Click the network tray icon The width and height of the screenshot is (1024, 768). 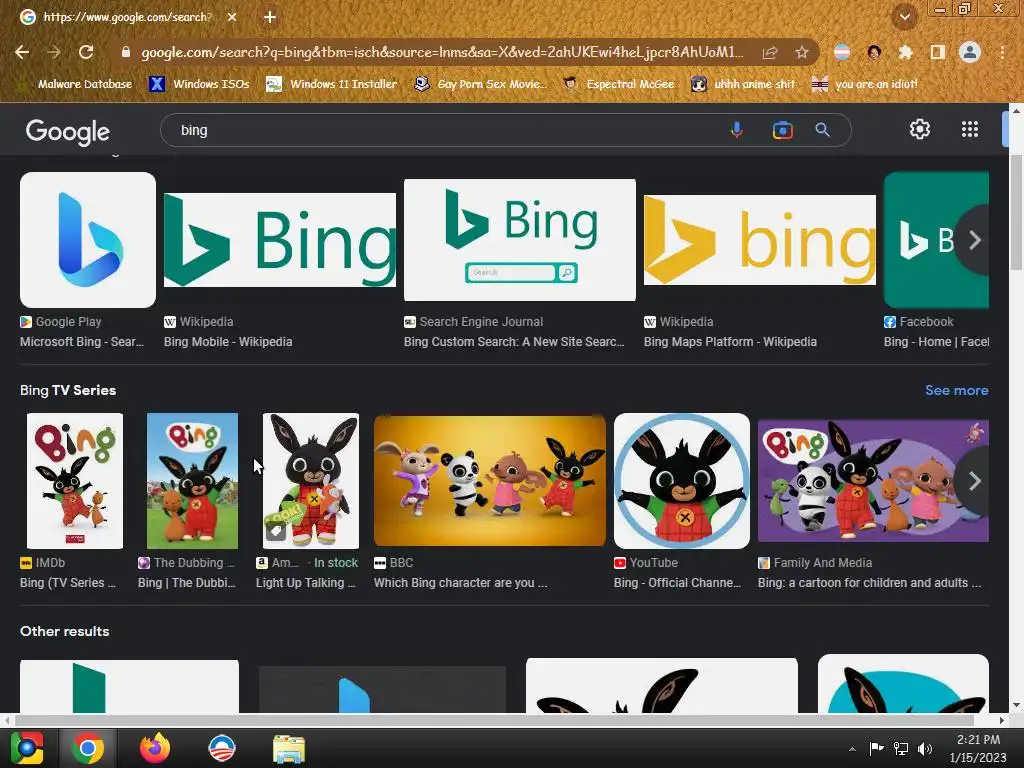pos(901,749)
